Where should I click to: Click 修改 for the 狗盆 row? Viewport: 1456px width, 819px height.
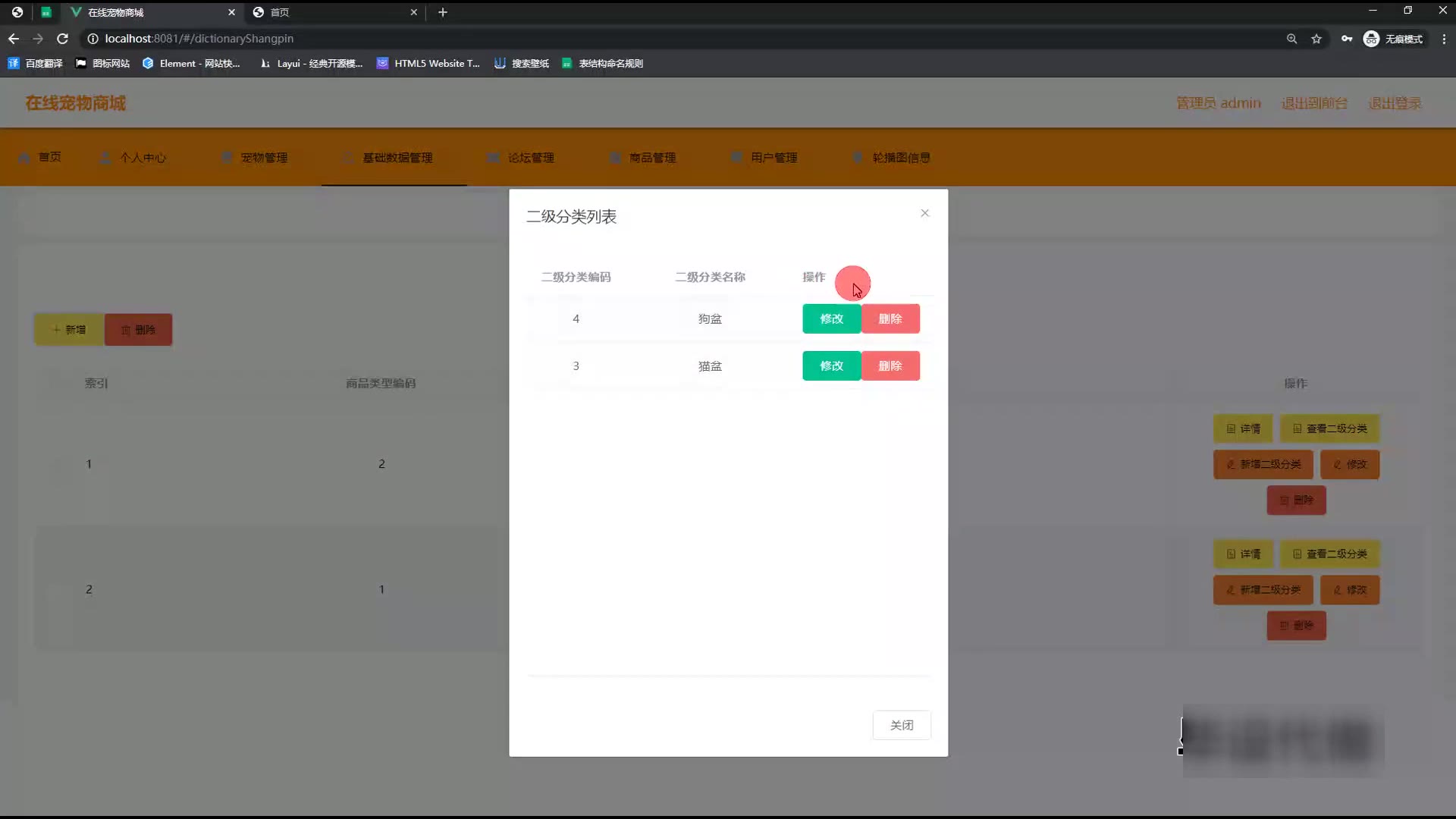point(831,318)
